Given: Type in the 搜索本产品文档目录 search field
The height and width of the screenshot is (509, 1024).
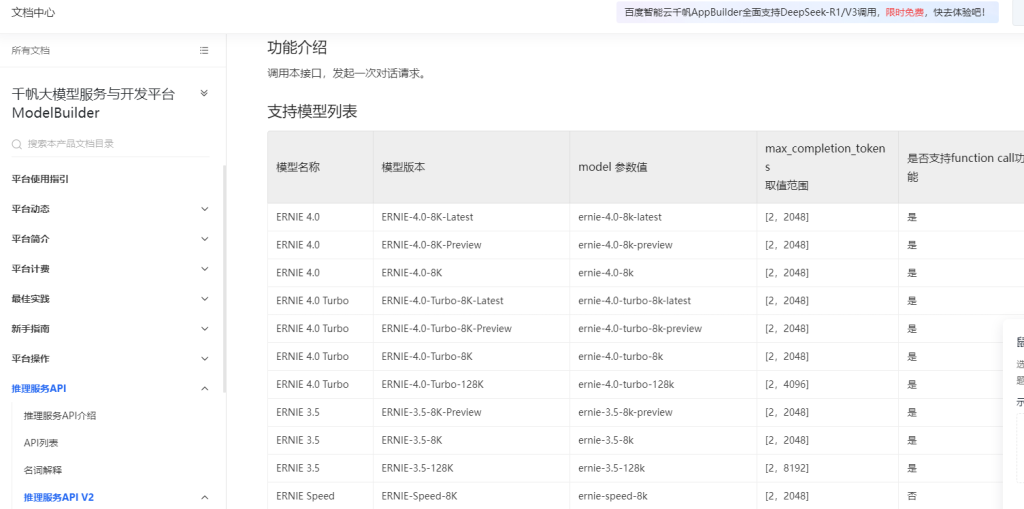Looking at the screenshot, I should (110, 144).
